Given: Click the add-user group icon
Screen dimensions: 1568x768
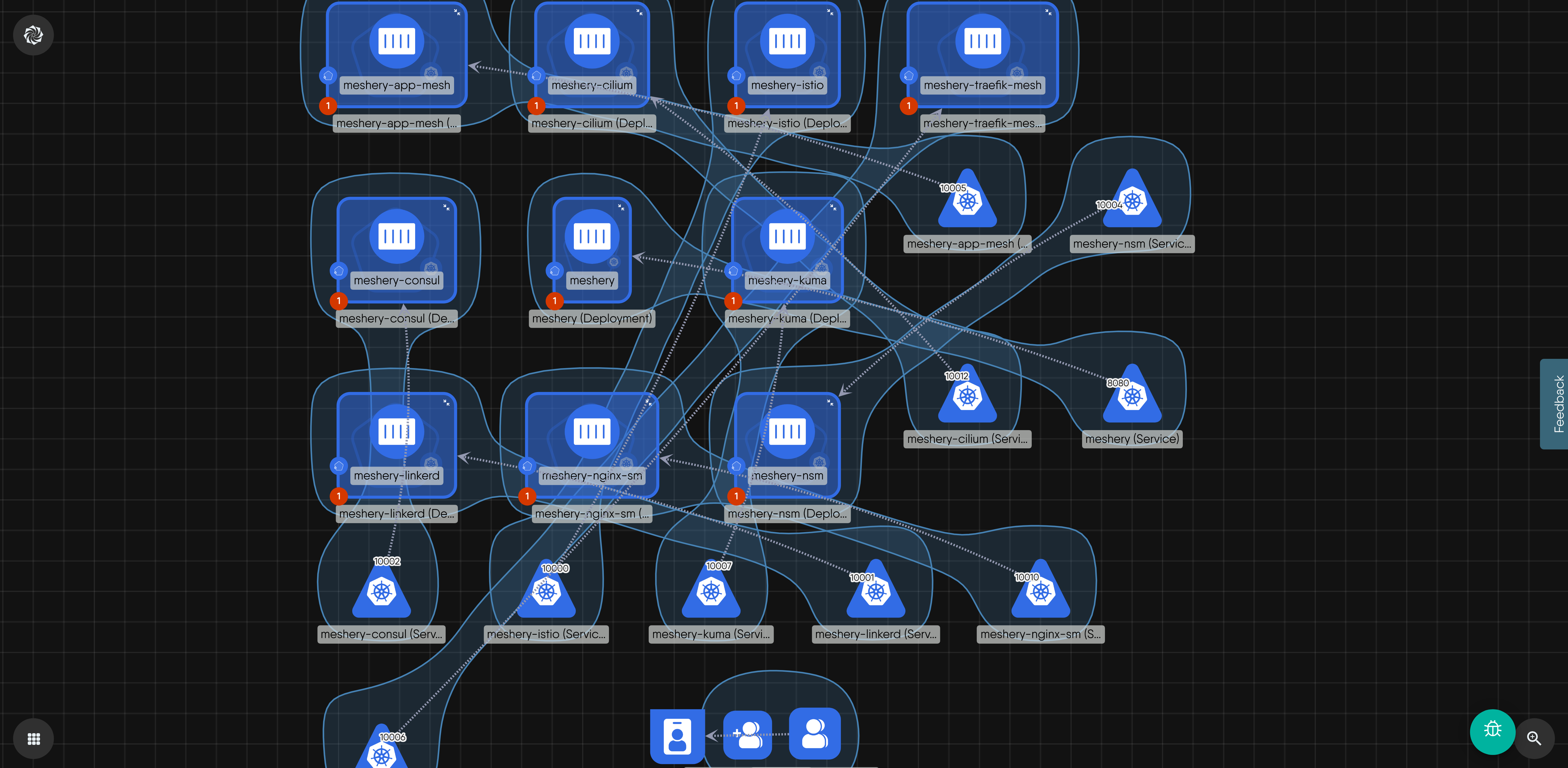Looking at the screenshot, I should (748, 735).
